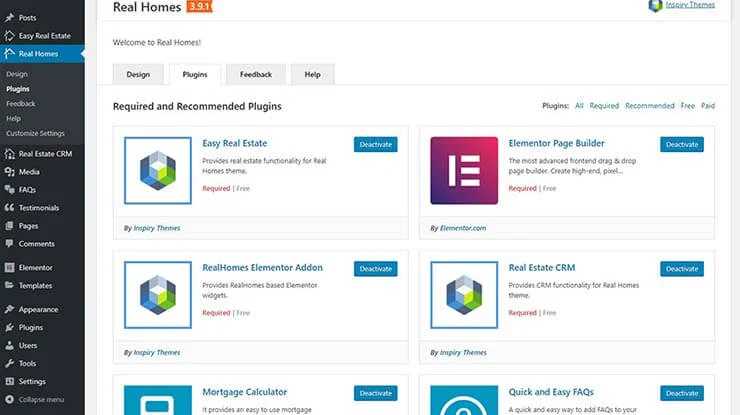Click the Mortgage Calculator plugin thumbnail

pos(158,400)
